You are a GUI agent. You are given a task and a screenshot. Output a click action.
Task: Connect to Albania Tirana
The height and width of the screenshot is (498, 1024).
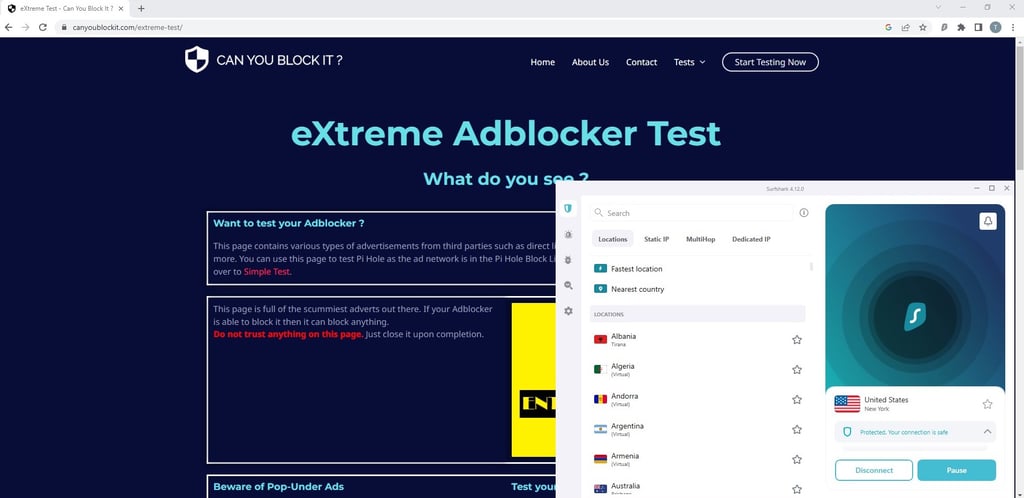coord(699,339)
